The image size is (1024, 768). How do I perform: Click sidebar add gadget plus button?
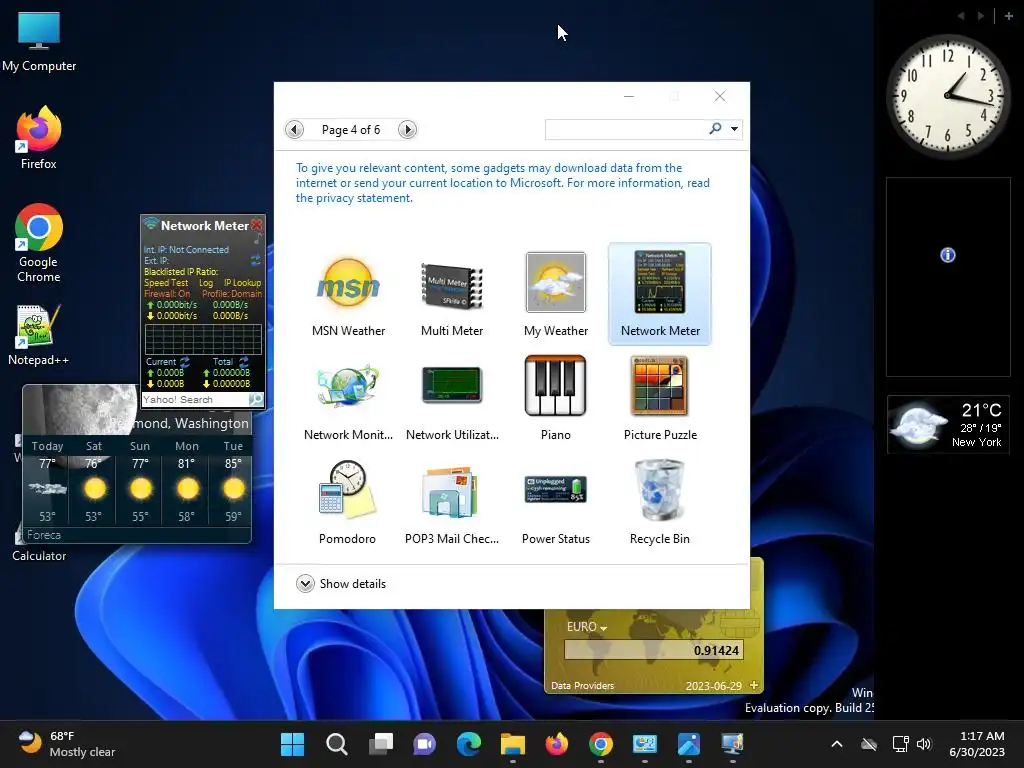(1009, 16)
